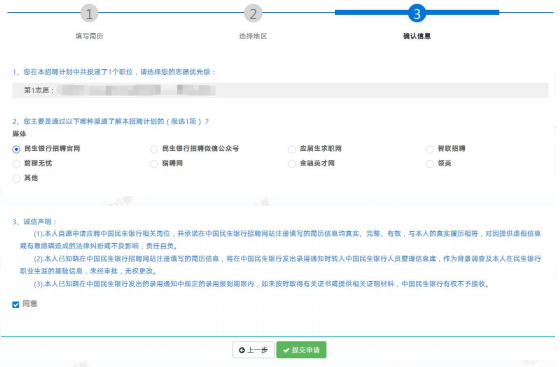Choose 领英 radio option
The width and height of the screenshot is (560, 367).
click(430, 164)
